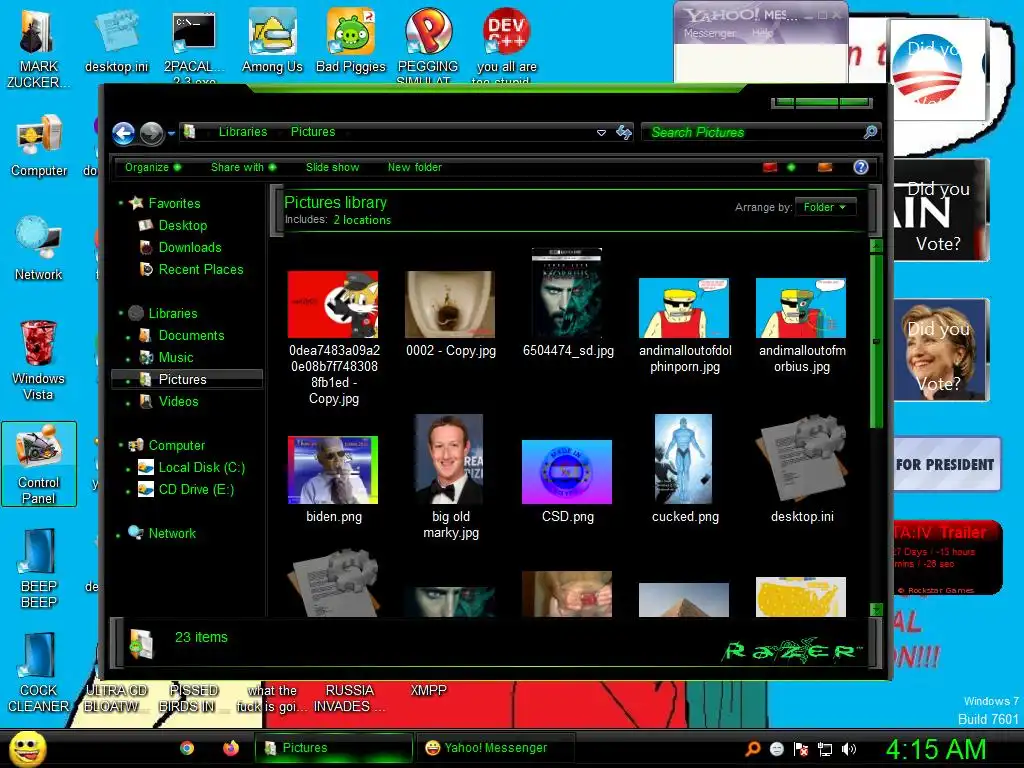The height and width of the screenshot is (768, 1024).
Task: Launch Firefox from the taskbar
Action: [231, 748]
